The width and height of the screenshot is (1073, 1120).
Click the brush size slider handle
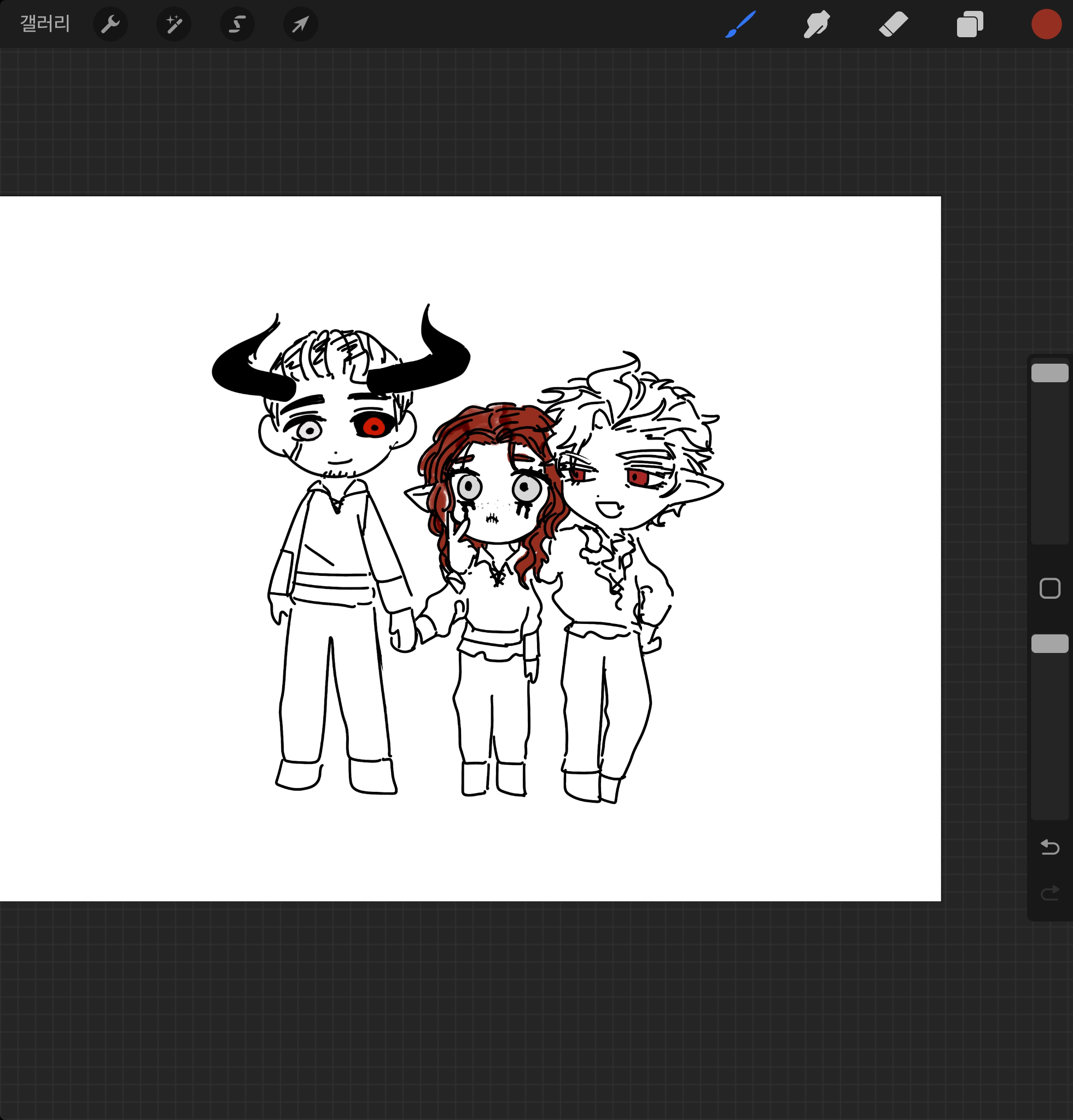1049,372
